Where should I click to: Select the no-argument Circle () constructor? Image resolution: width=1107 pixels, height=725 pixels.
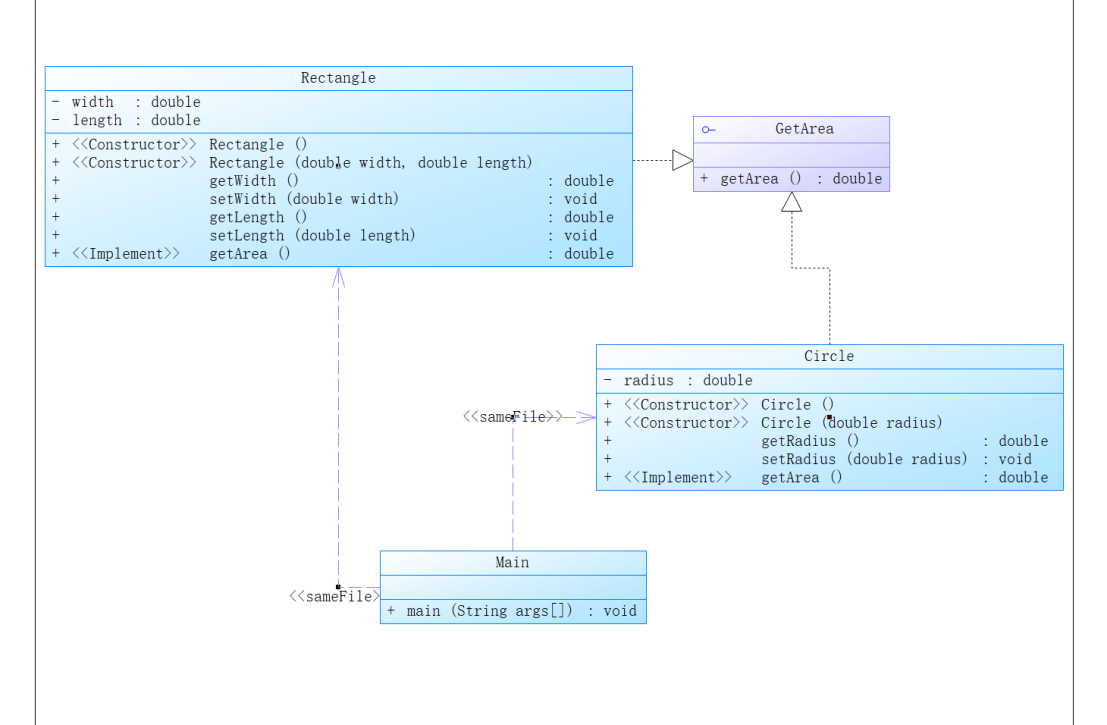[719, 405]
